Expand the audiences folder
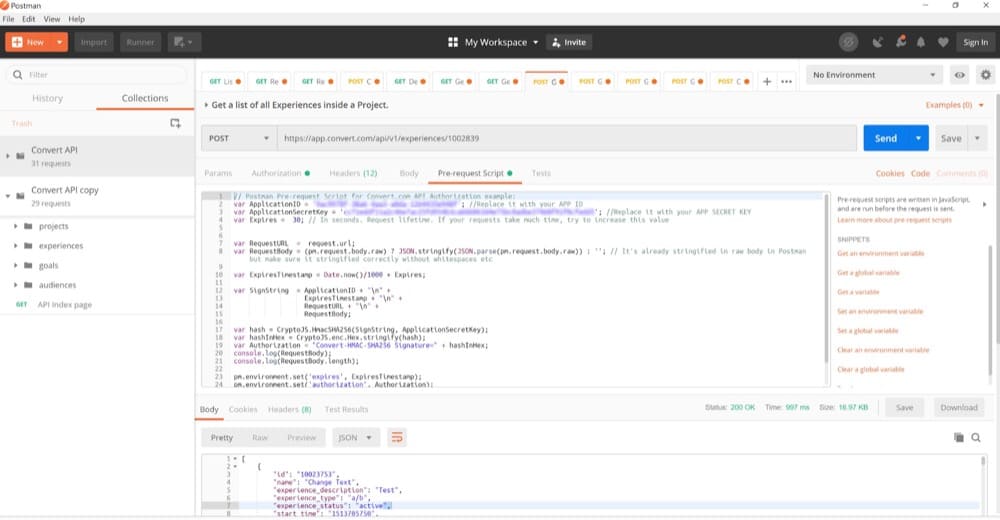The width and height of the screenshot is (1000, 520). click(x=15, y=285)
